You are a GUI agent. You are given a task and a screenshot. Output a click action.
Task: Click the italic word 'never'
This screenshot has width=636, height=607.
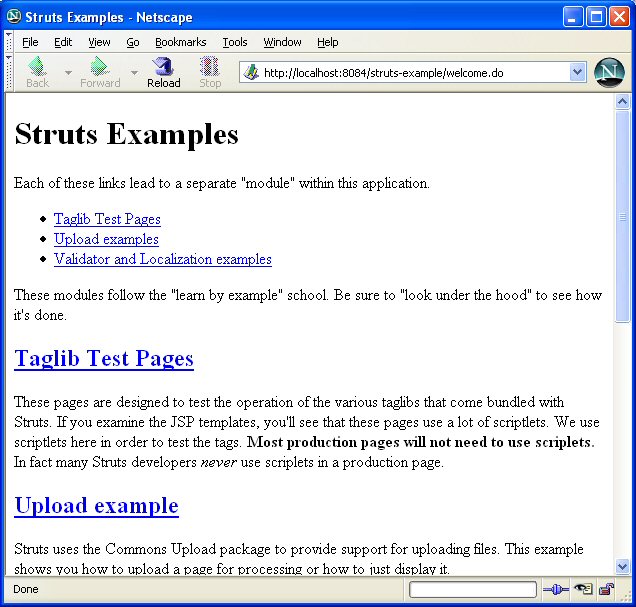coord(219,462)
